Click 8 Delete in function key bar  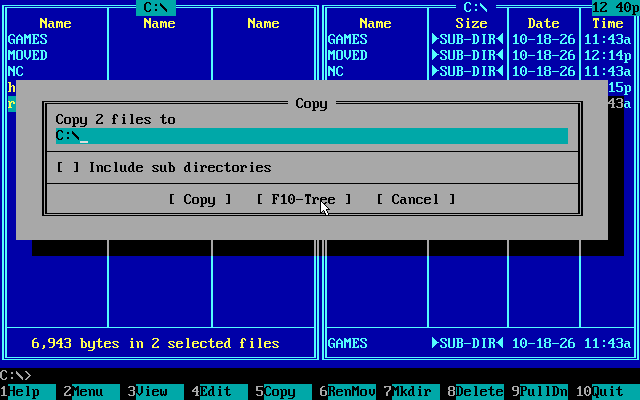(476, 391)
